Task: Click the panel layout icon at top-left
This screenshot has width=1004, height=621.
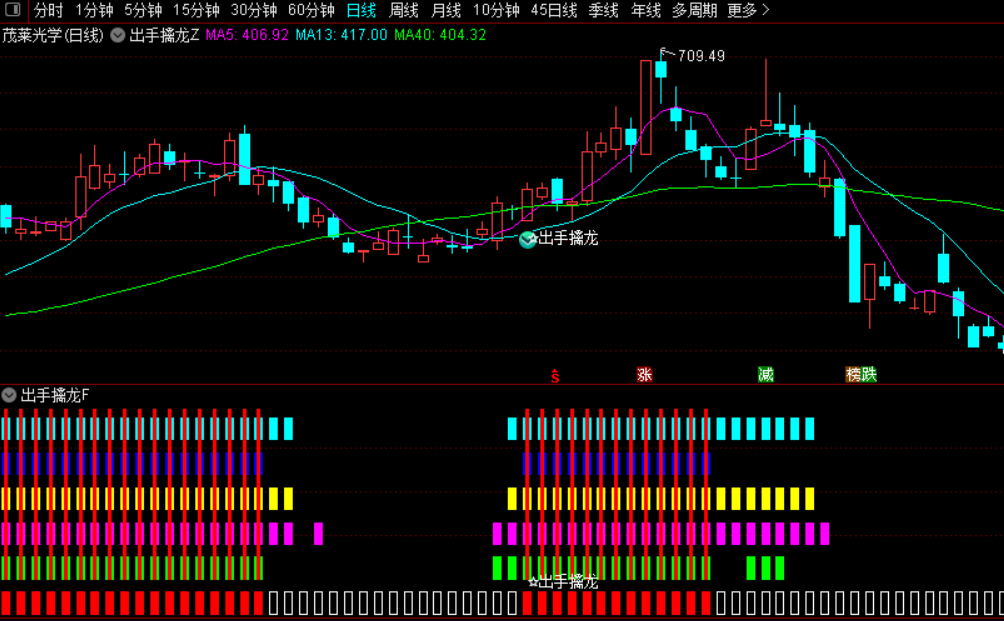Action: (12, 10)
